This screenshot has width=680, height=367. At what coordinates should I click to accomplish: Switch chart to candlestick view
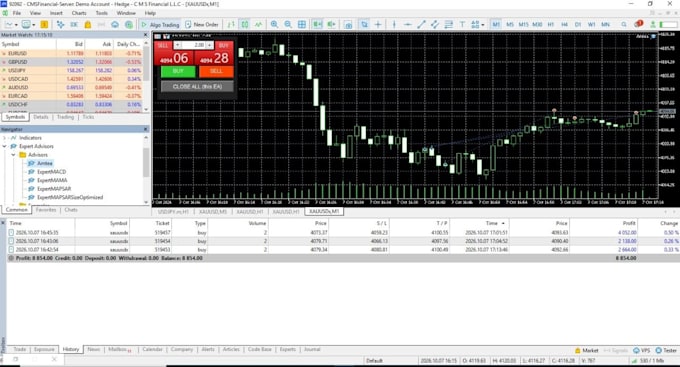pos(245,25)
